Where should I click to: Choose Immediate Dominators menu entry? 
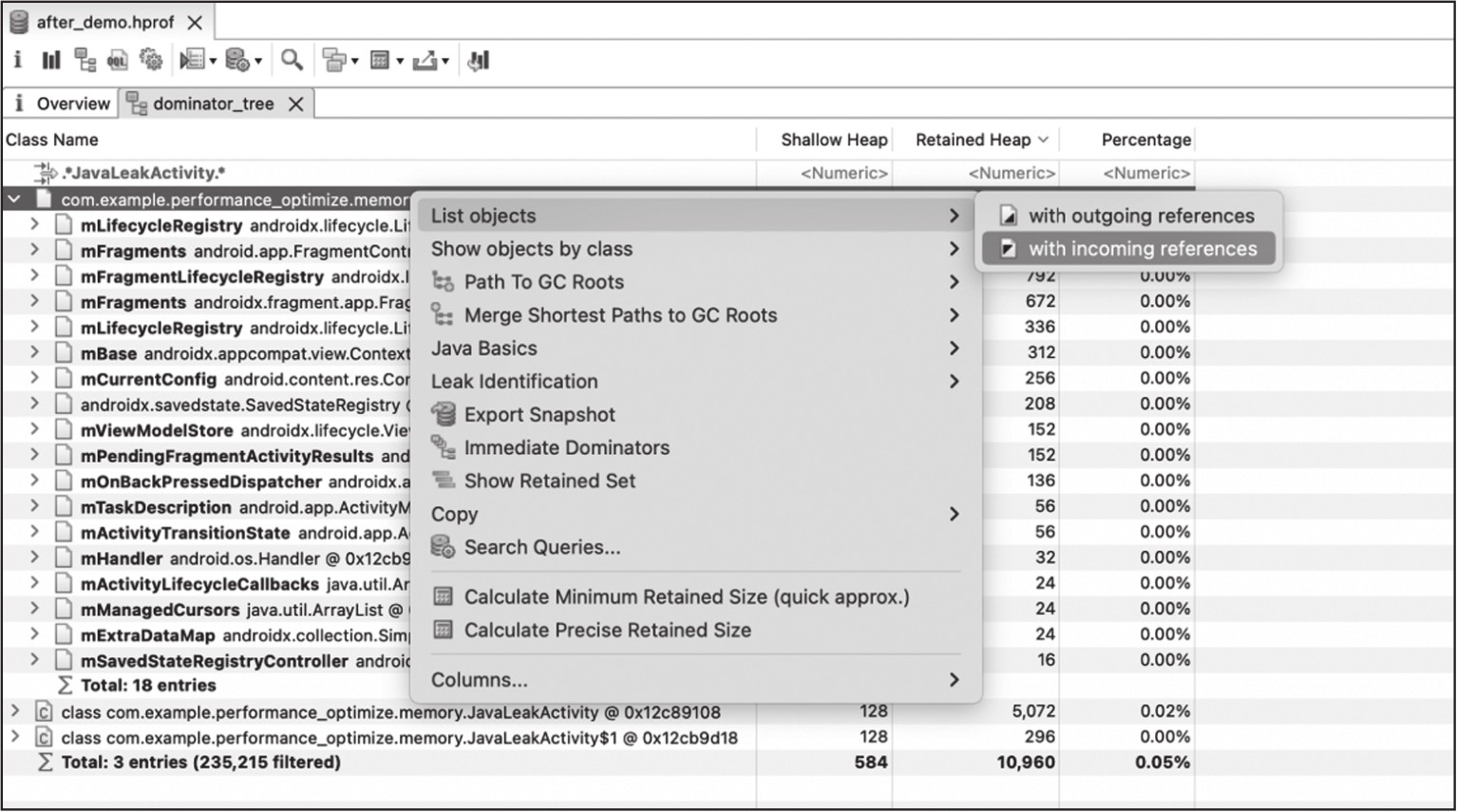pyautogui.click(x=694, y=447)
